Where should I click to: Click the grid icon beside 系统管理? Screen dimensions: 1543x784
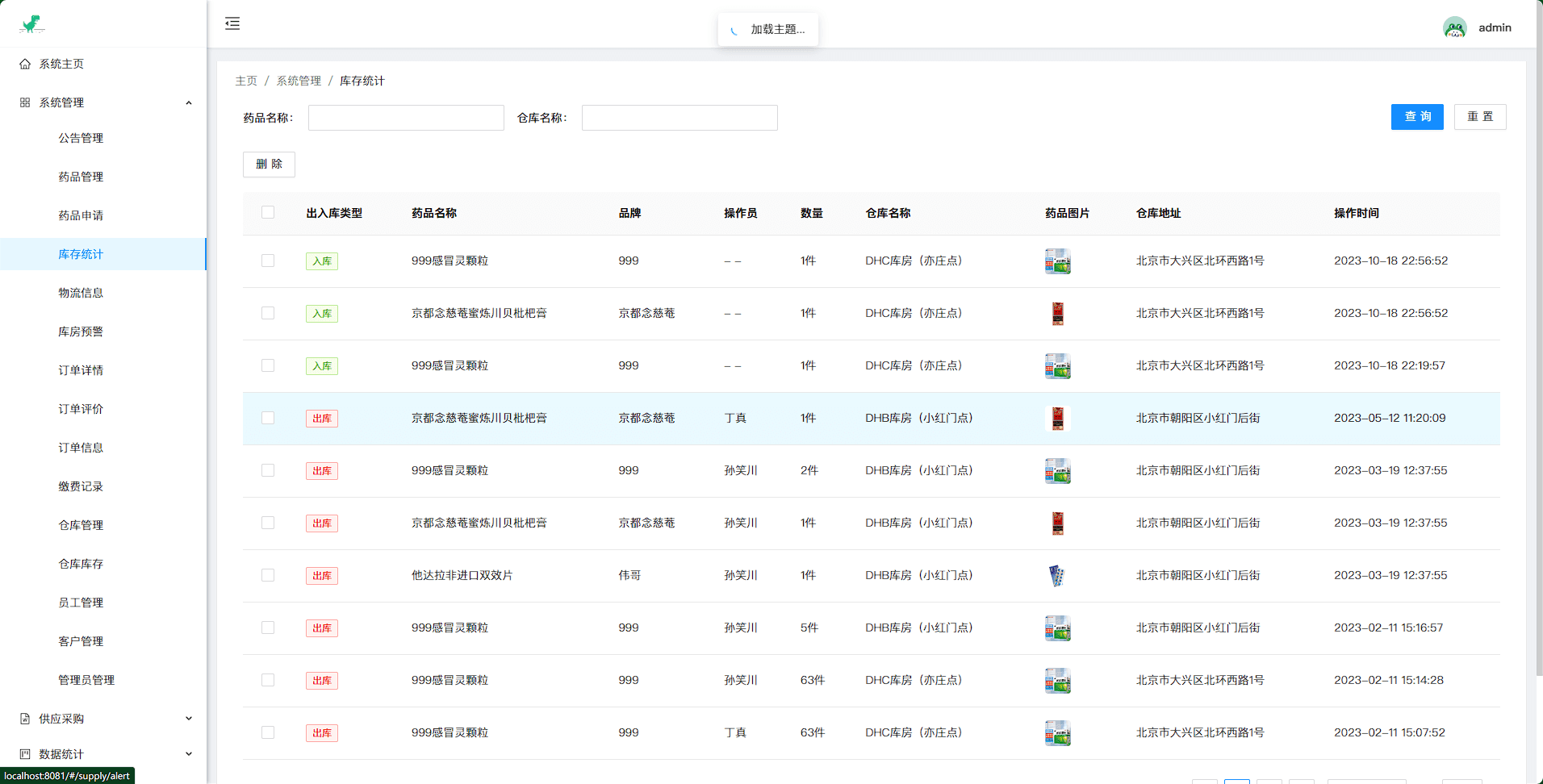click(25, 102)
